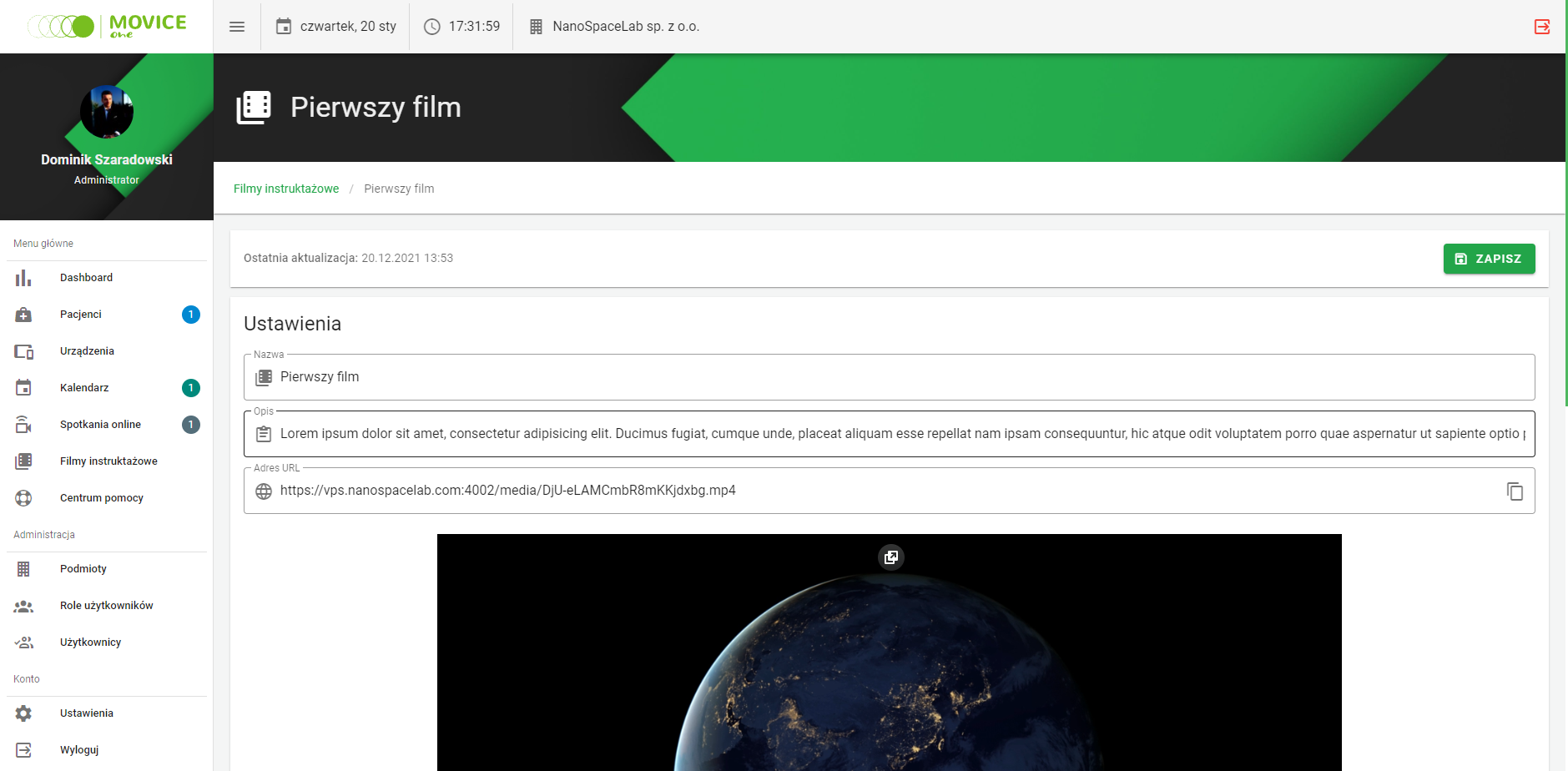Toggle the hamburger sidebar menu
The width and height of the screenshot is (1568, 771).
tap(237, 27)
